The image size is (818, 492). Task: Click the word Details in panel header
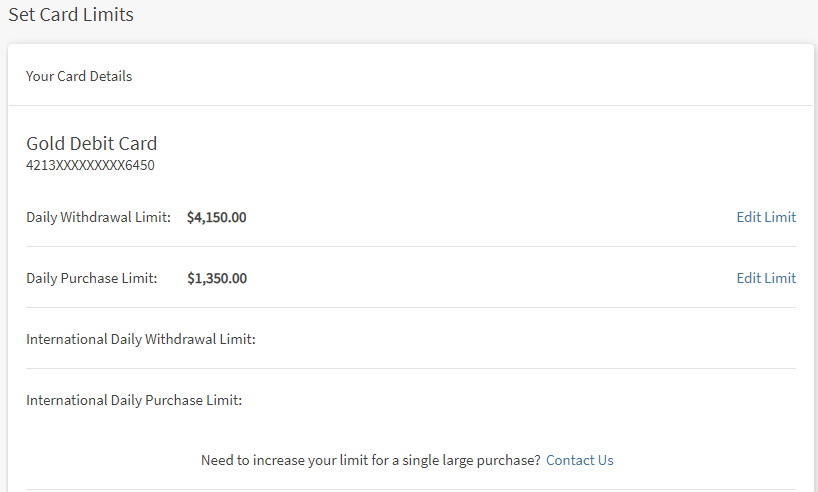110,76
